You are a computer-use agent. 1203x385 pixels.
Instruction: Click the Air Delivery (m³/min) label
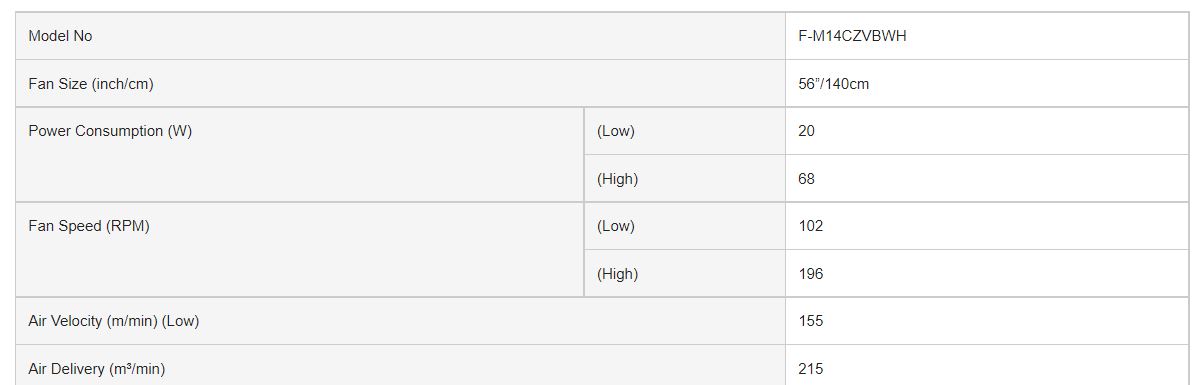97,369
